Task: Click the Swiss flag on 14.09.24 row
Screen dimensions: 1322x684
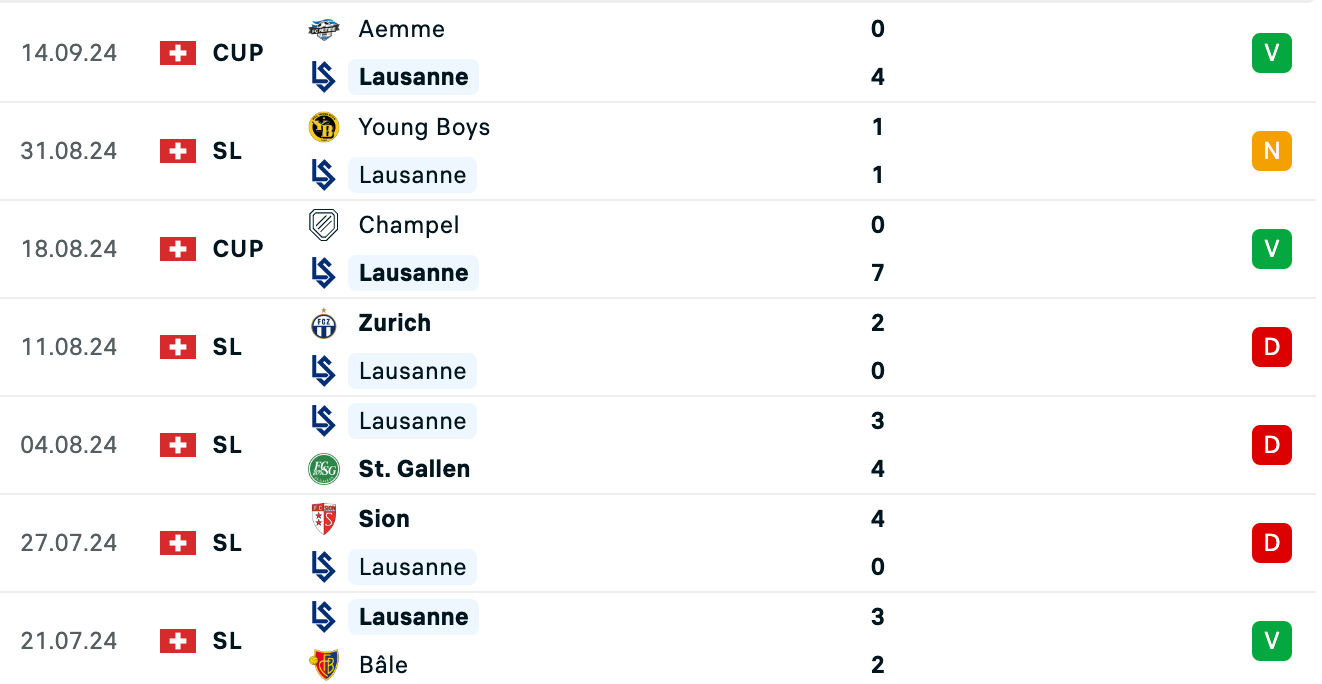Action: [x=178, y=53]
